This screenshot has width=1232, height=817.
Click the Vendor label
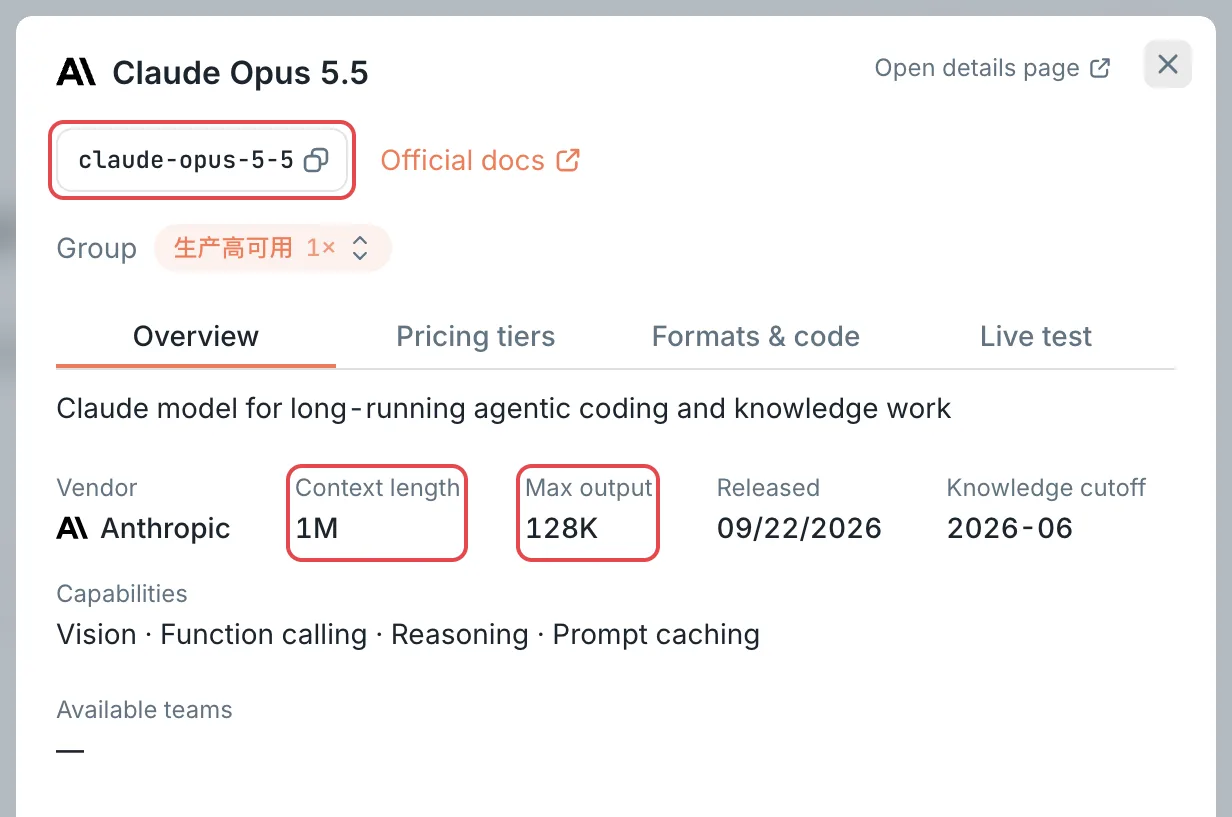tap(97, 488)
